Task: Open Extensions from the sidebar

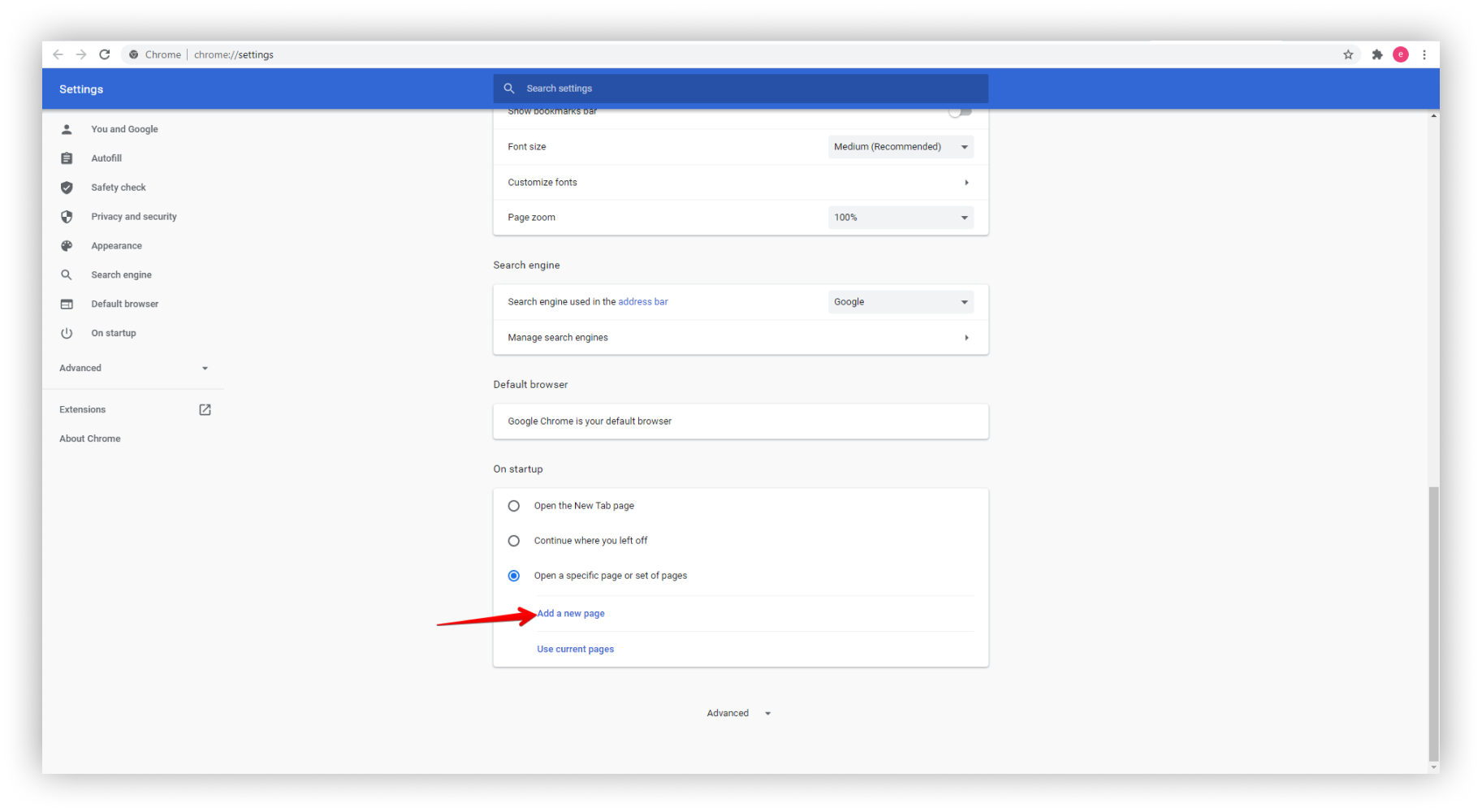Action: pos(82,410)
